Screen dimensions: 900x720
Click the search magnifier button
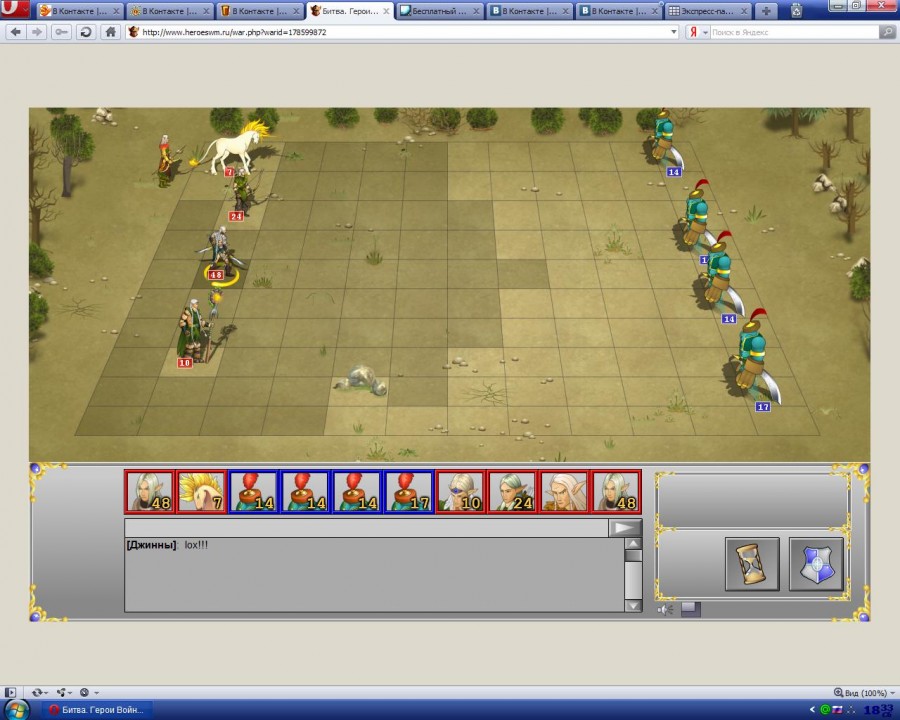(887, 32)
